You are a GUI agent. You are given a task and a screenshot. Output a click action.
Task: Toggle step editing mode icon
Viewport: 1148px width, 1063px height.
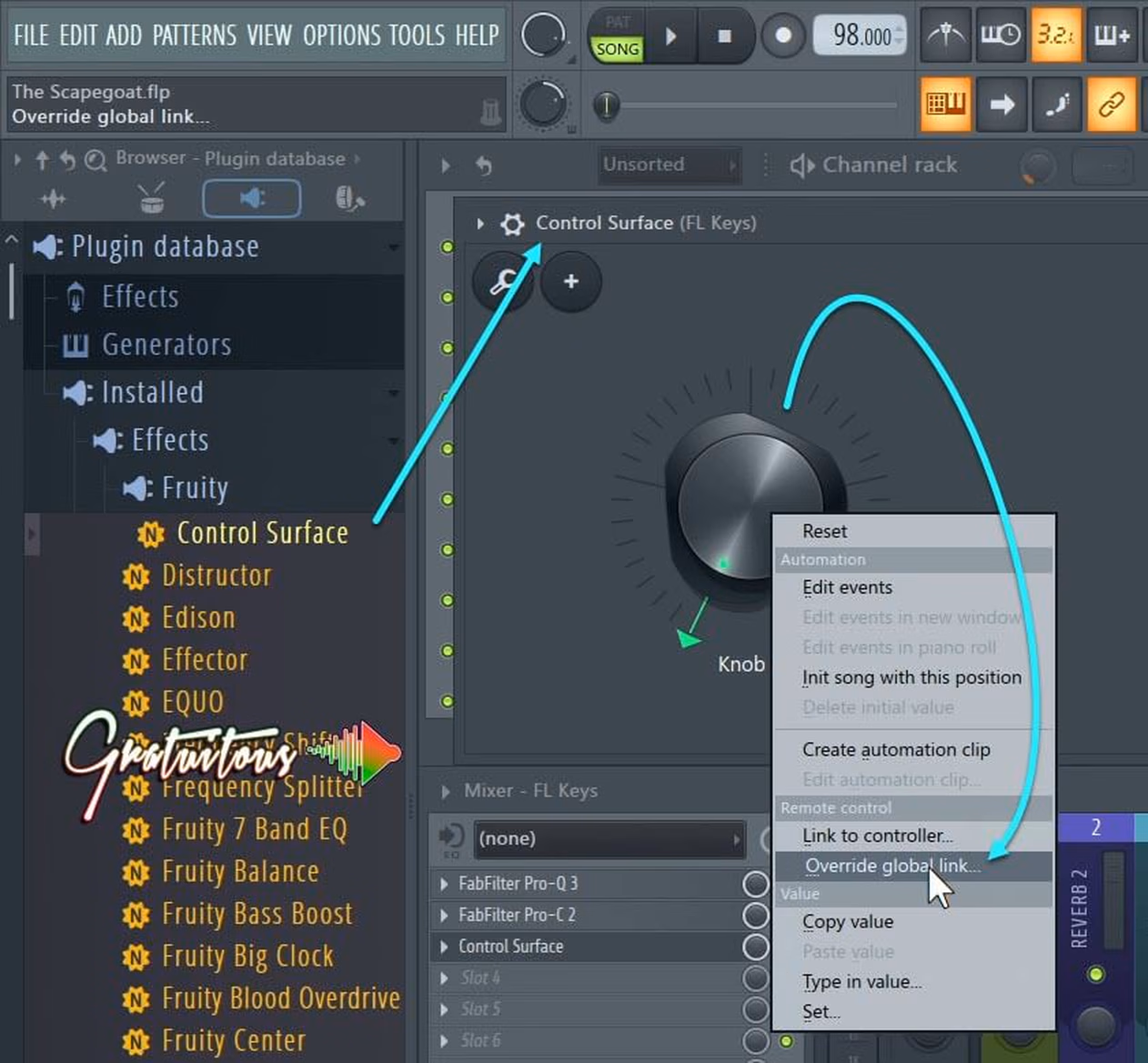click(x=1056, y=105)
